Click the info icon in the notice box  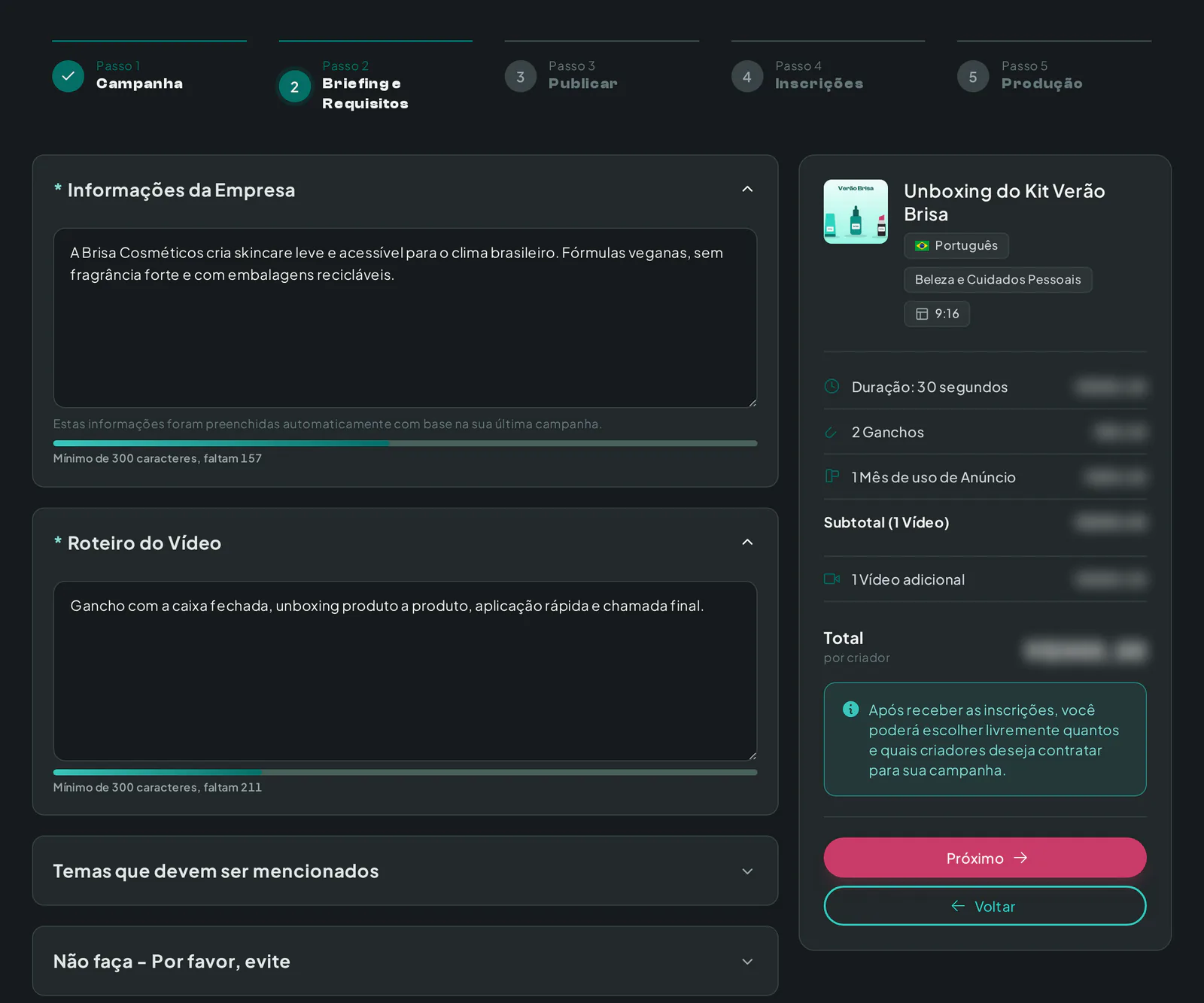851,709
